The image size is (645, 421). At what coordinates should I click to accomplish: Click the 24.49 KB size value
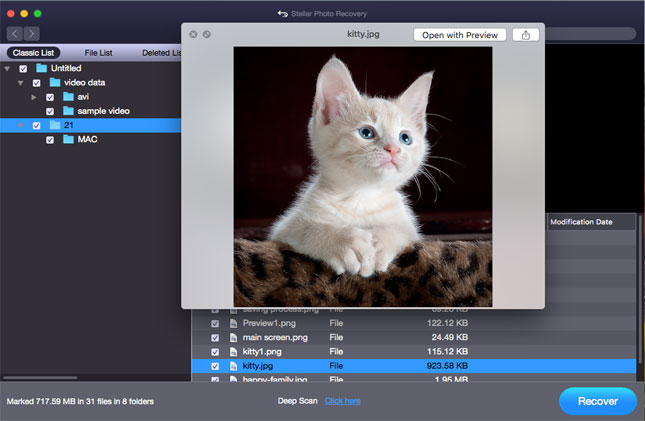450,337
